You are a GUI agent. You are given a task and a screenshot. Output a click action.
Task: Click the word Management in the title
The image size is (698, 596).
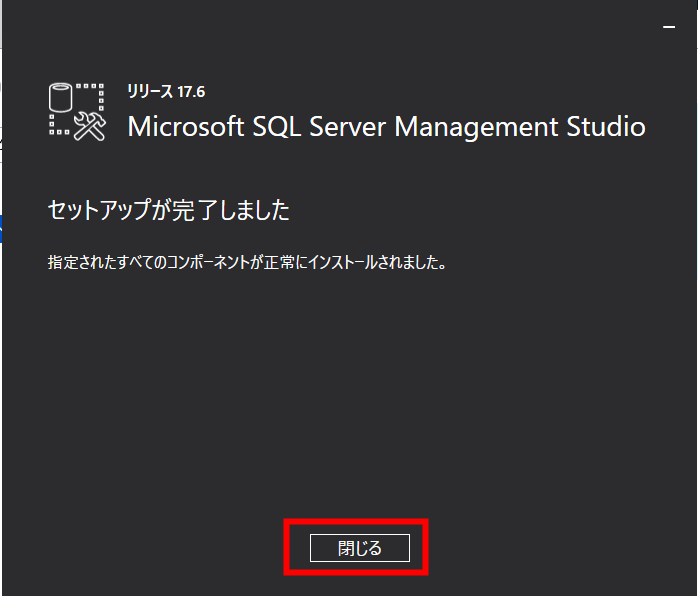click(x=476, y=128)
